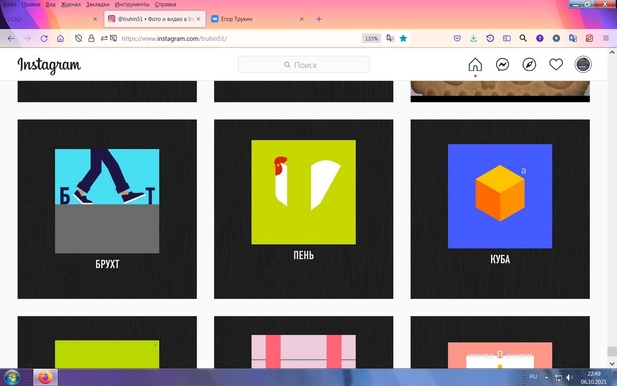Close the first leftmost tab
This screenshot has width=617, height=386.
95,19
